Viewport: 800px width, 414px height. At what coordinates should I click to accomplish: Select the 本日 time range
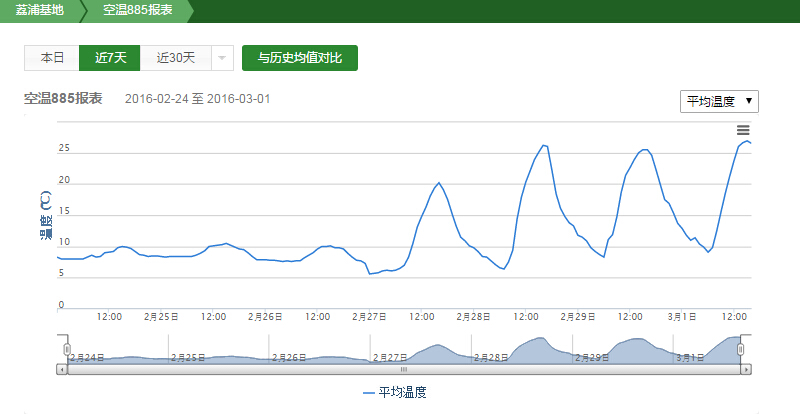[52, 58]
